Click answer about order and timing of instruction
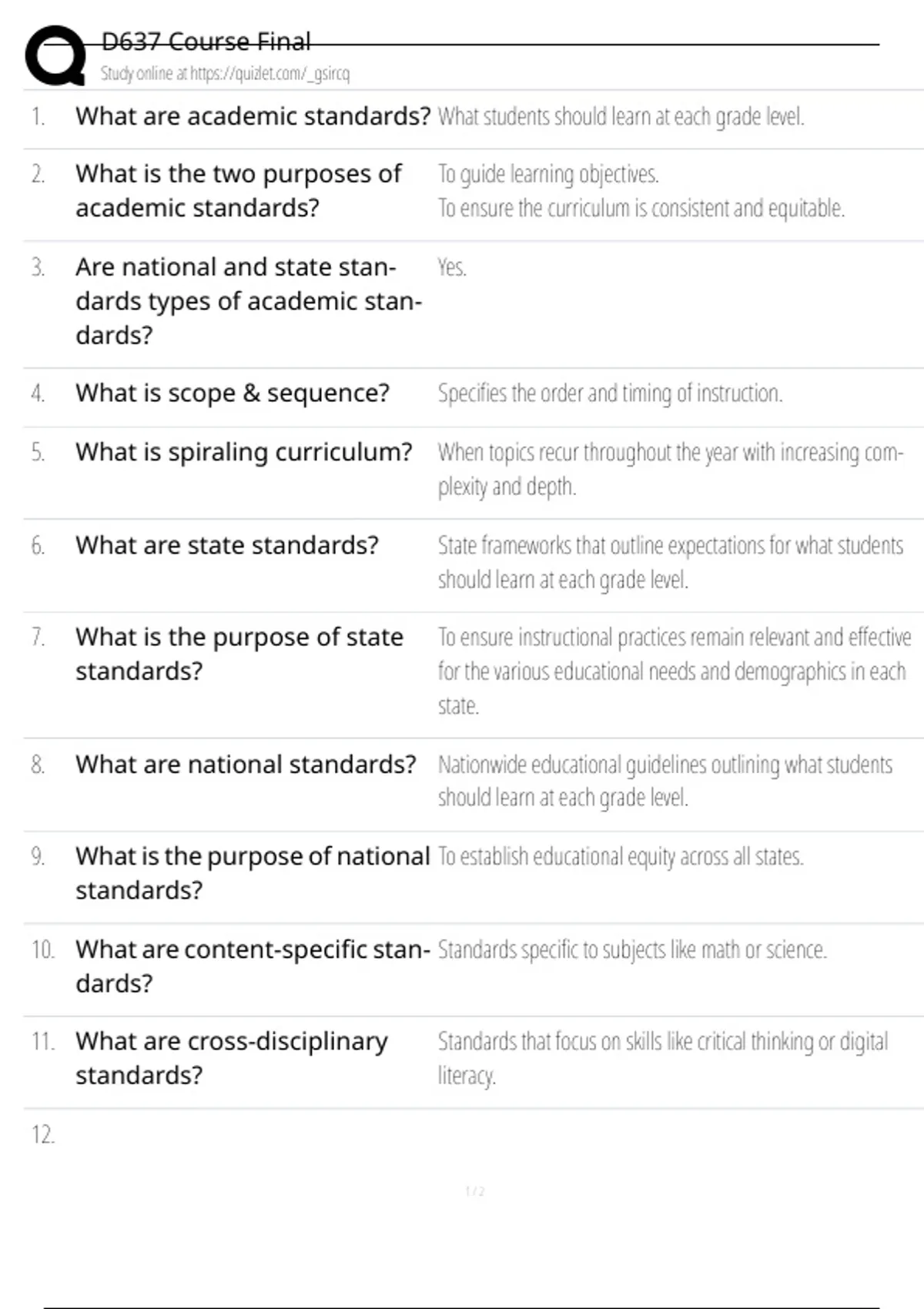 [610, 393]
